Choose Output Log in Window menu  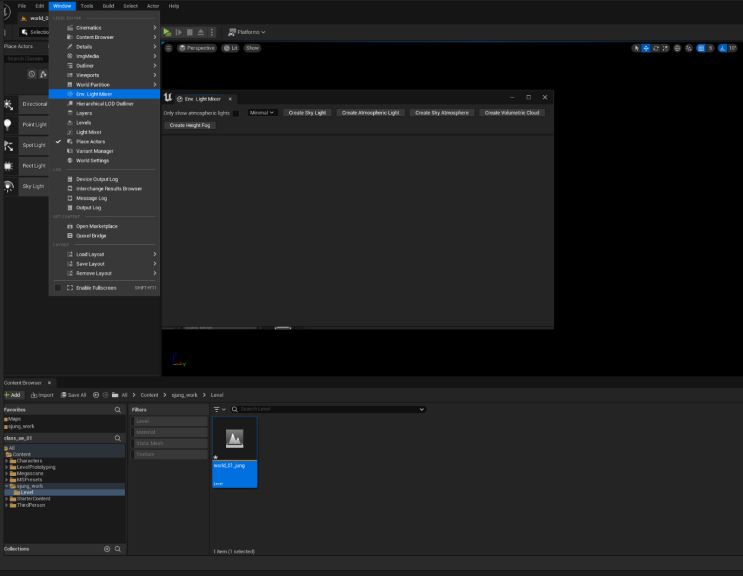click(89, 207)
